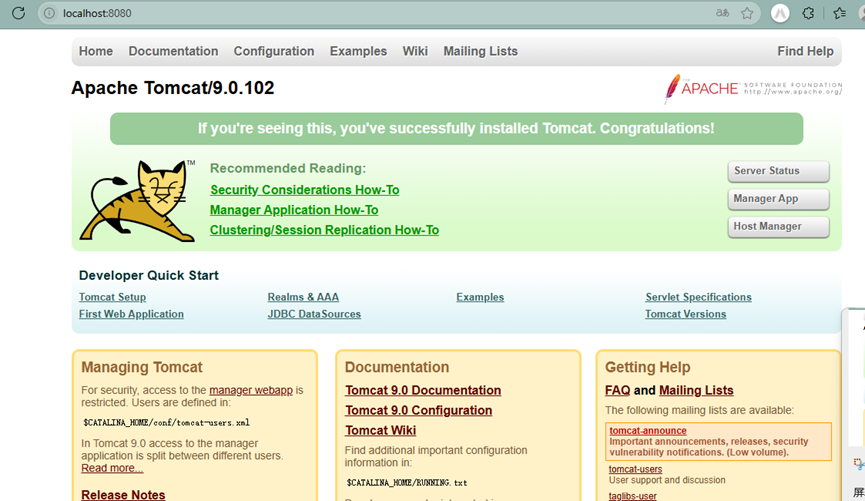Click the Tomcat cat mascot image
The height and width of the screenshot is (501, 865).
point(137,201)
